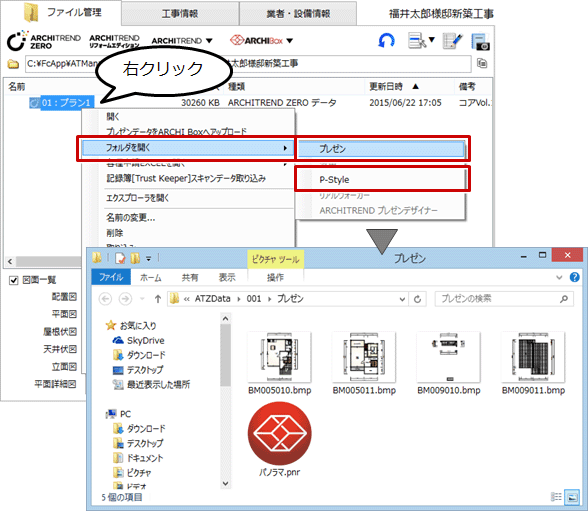The height and width of the screenshot is (511, 588).
Task: Launch ARCHITREND リフォームエディション
Action: click(114, 41)
